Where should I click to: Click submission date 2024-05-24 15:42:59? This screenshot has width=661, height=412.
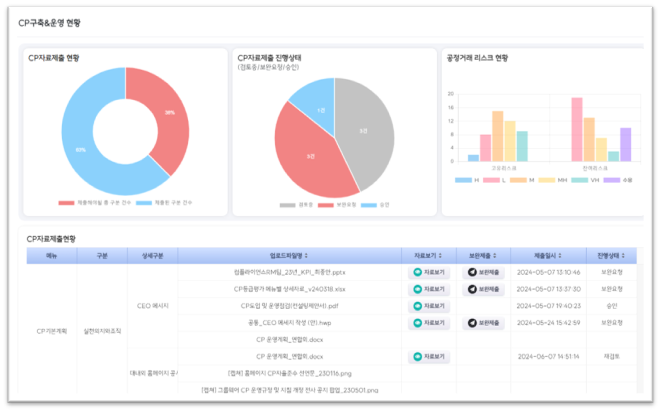(x=548, y=323)
